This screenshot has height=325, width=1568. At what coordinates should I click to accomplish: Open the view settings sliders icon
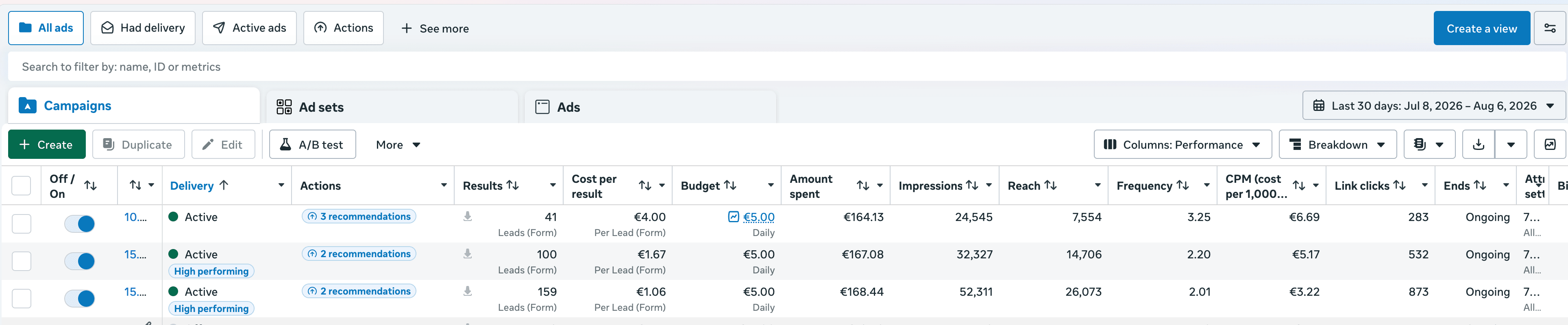pyautogui.click(x=1550, y=28)
